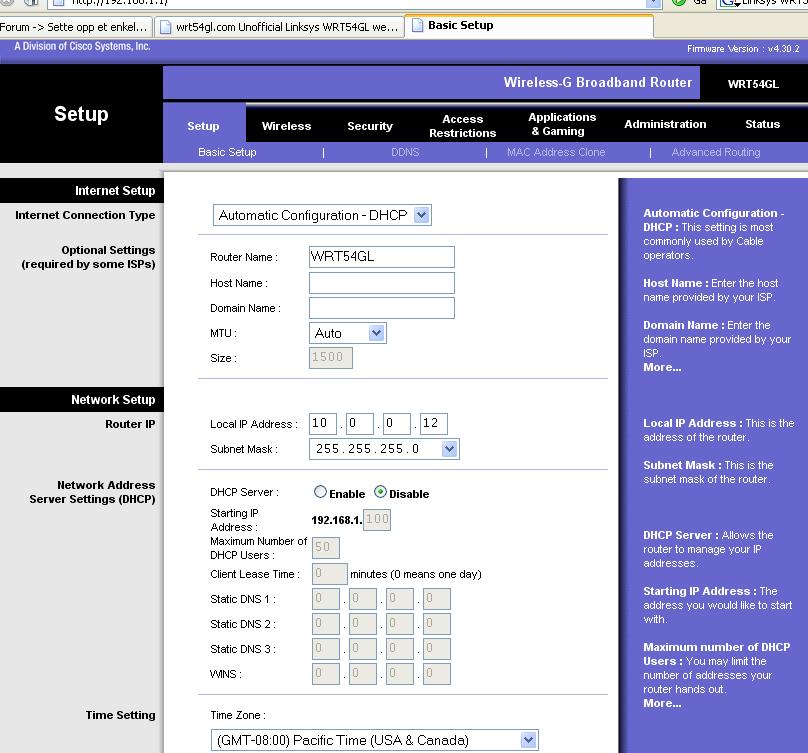Click page icon on Basic Setup browser tab
808x753 pixels.
coord(417,25)
